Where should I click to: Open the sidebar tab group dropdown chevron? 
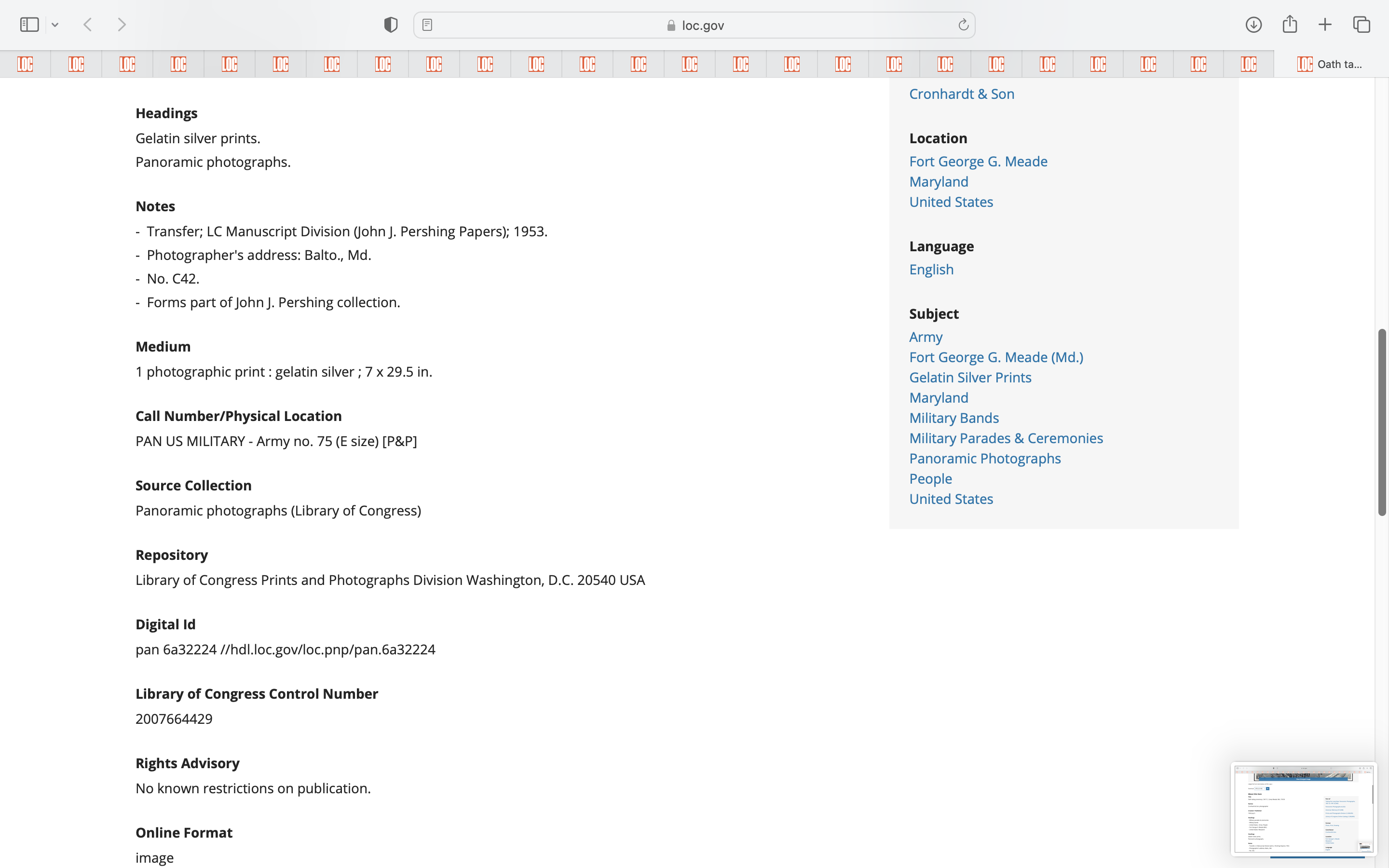pyautogui.click(x=55, y=25)
